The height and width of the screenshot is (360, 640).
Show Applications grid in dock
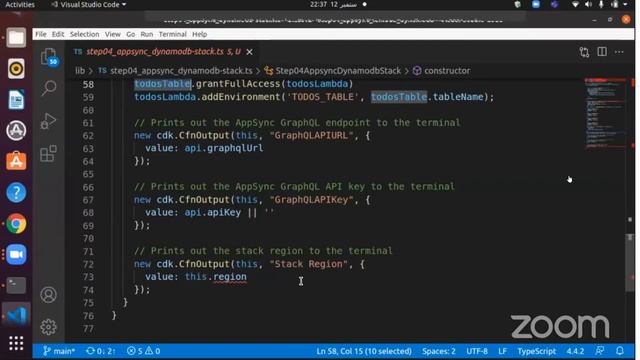(x=16, y=343)
